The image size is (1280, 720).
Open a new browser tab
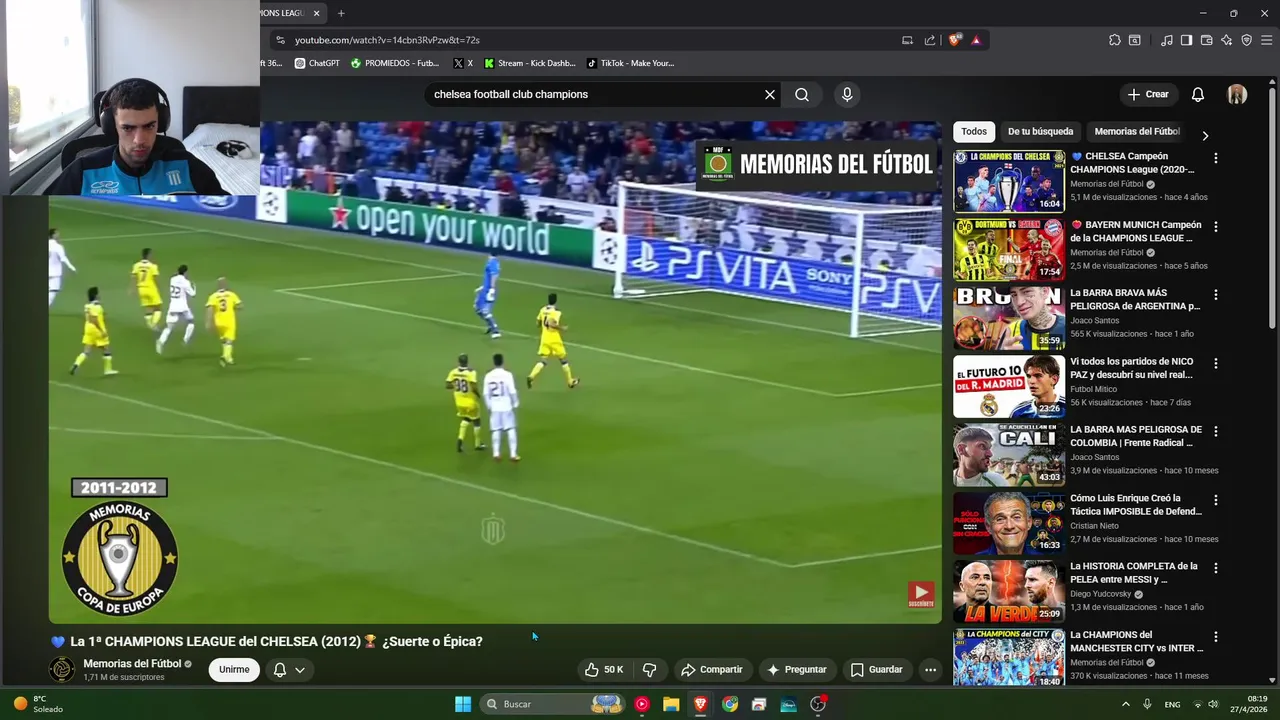pos(341,13)
